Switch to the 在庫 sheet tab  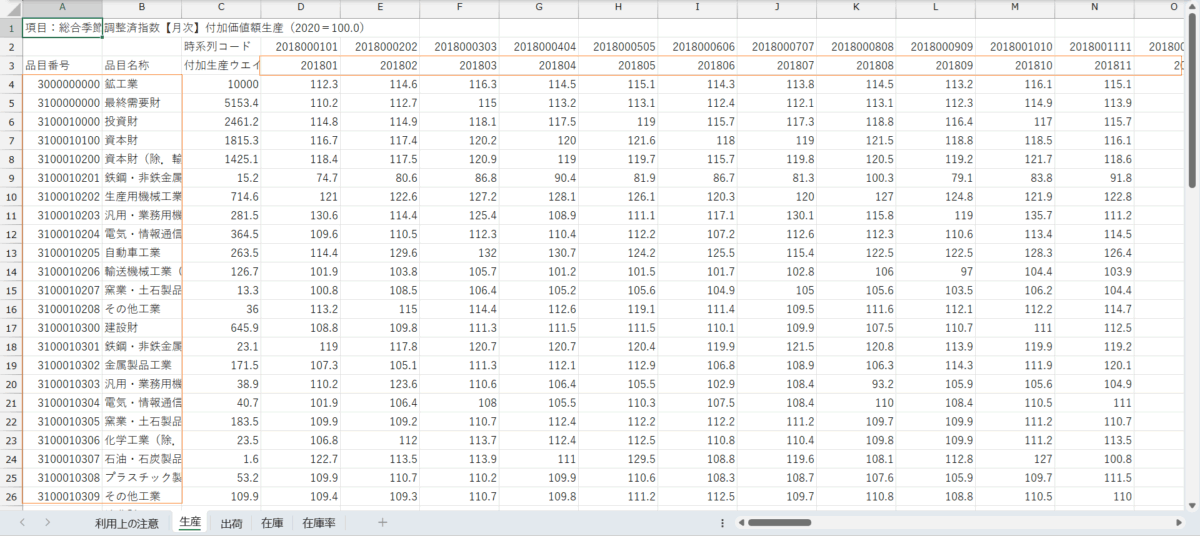(272, 522)
